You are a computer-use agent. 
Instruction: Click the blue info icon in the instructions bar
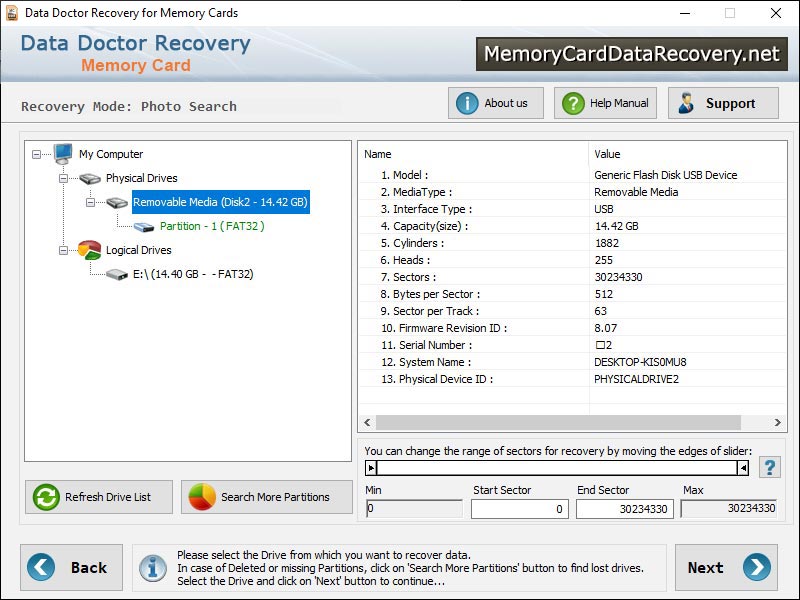point(152,567)
